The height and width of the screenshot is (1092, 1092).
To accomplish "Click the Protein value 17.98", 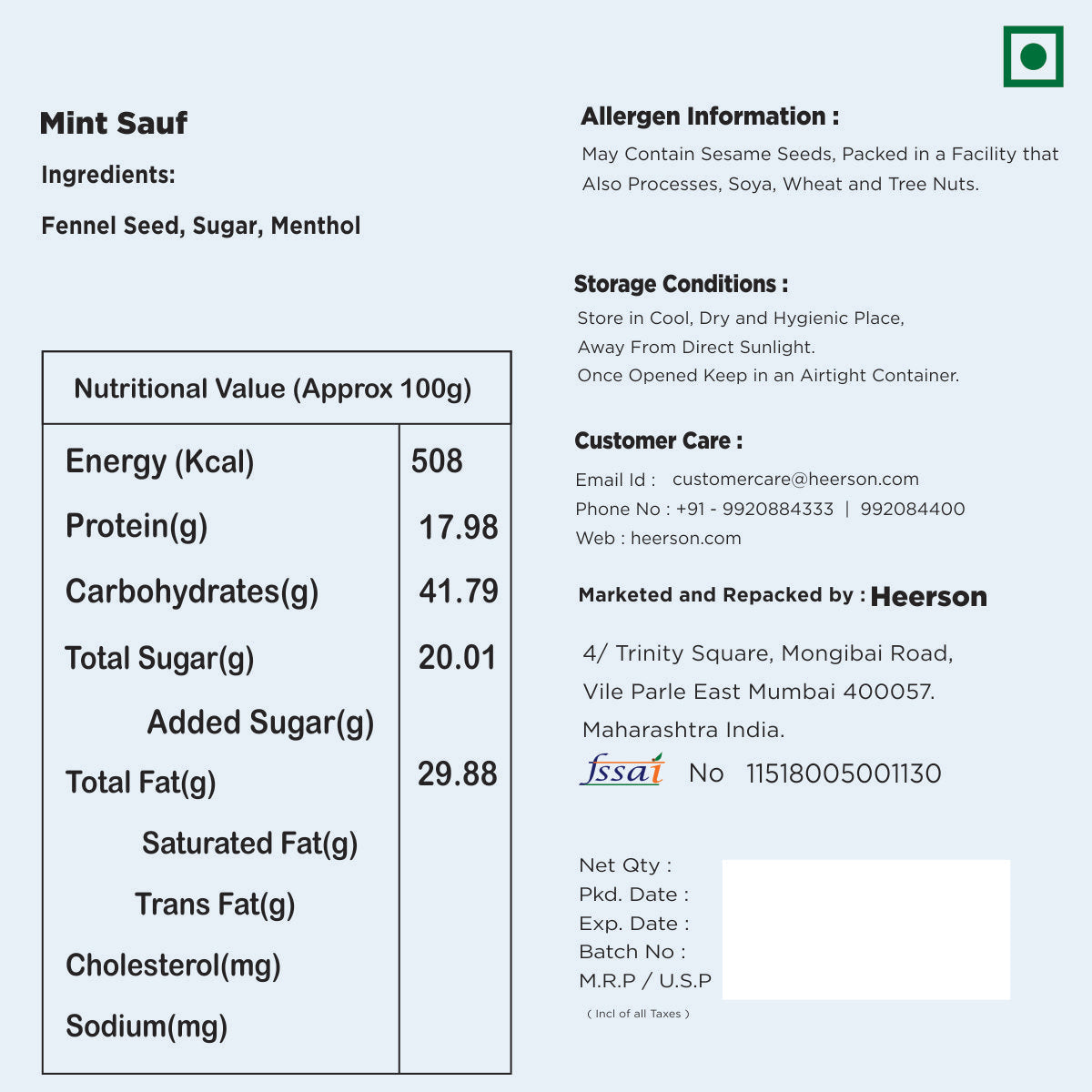I will 459,528.
